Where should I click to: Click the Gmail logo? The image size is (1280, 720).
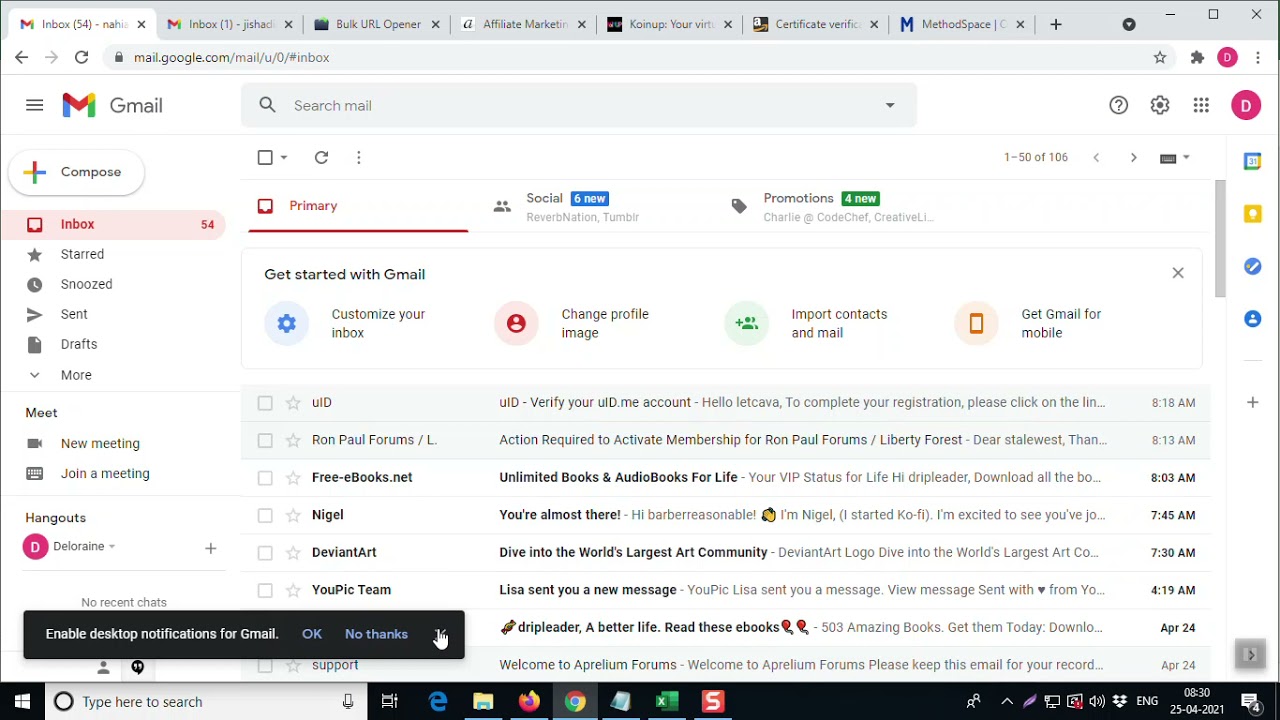[x=112, y=105]
